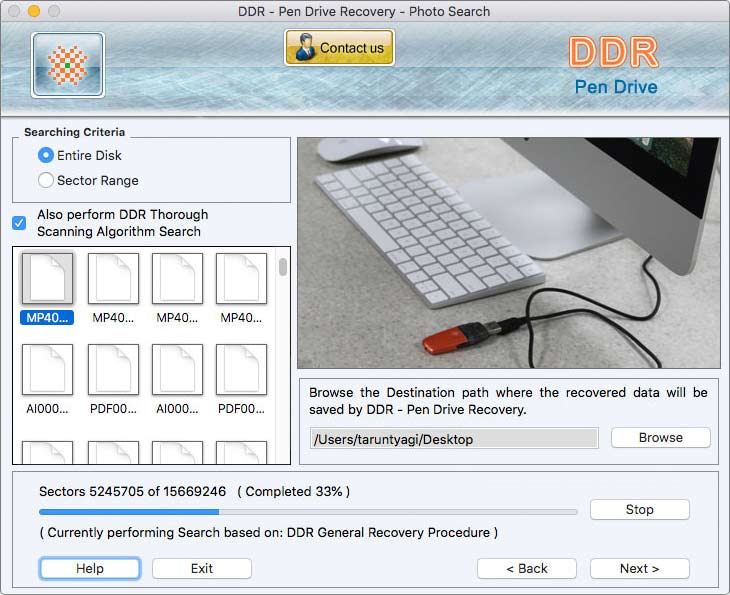Select the second AI000... file icon
Screen dimensions: 730x595
pyautogui.click(x=177, y=369)
